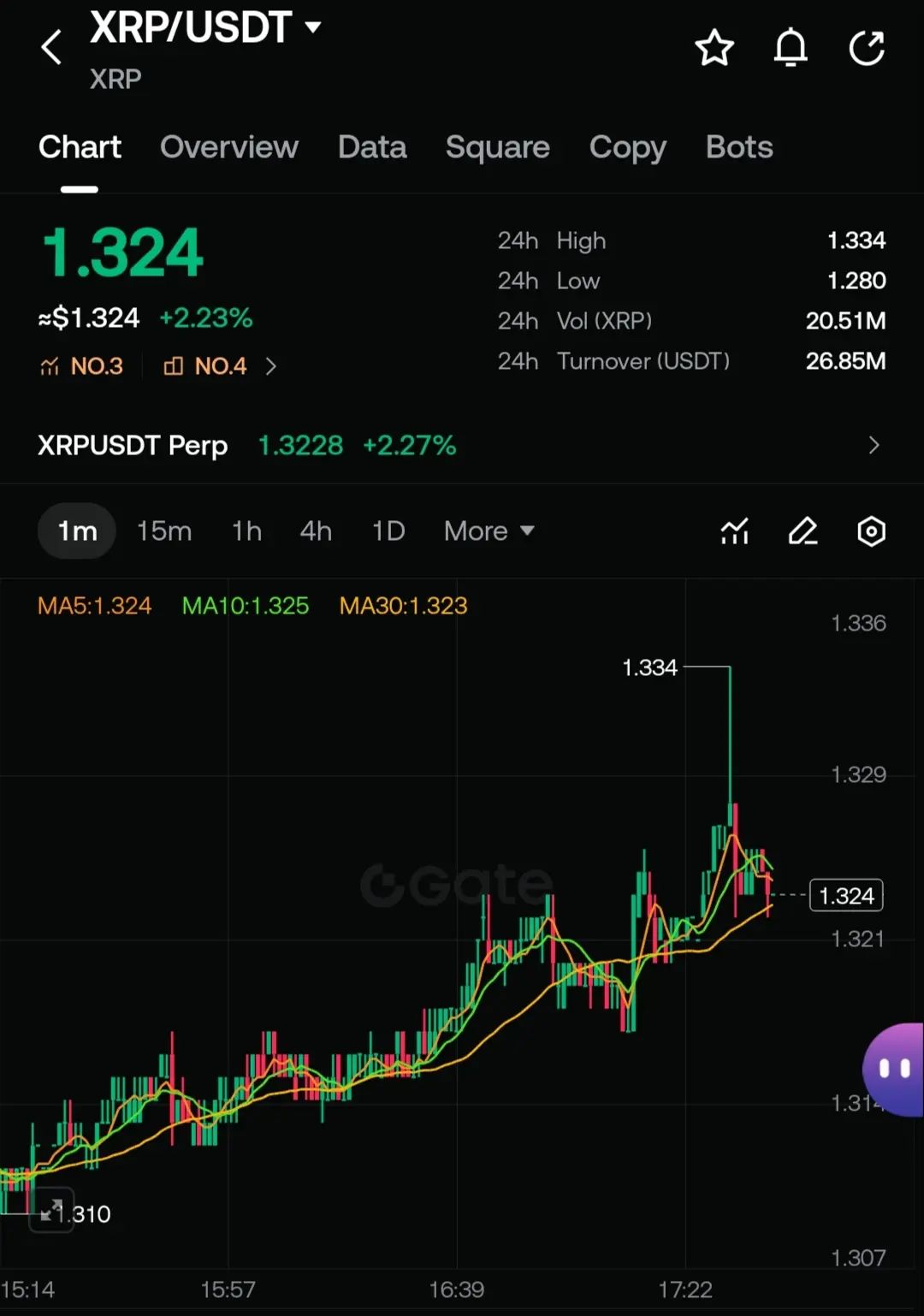The image size is (924, 1316).
Task: Open the Data tab
Action: [372, 147]
